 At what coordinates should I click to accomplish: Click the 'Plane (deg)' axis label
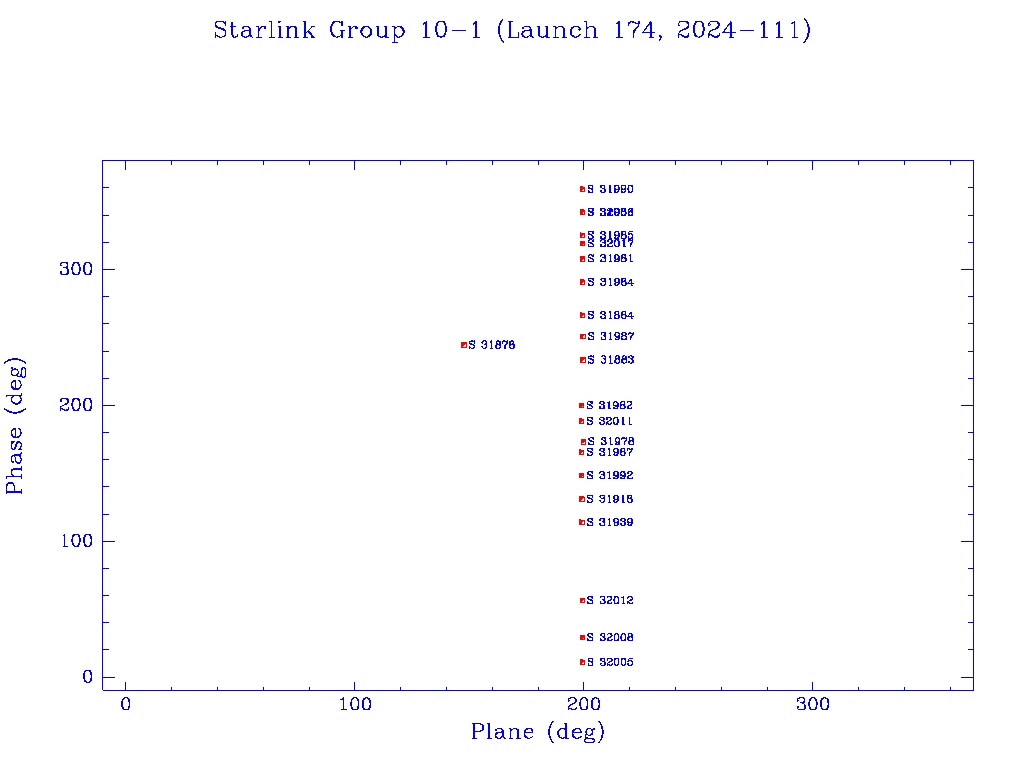(x=537, y=731)
